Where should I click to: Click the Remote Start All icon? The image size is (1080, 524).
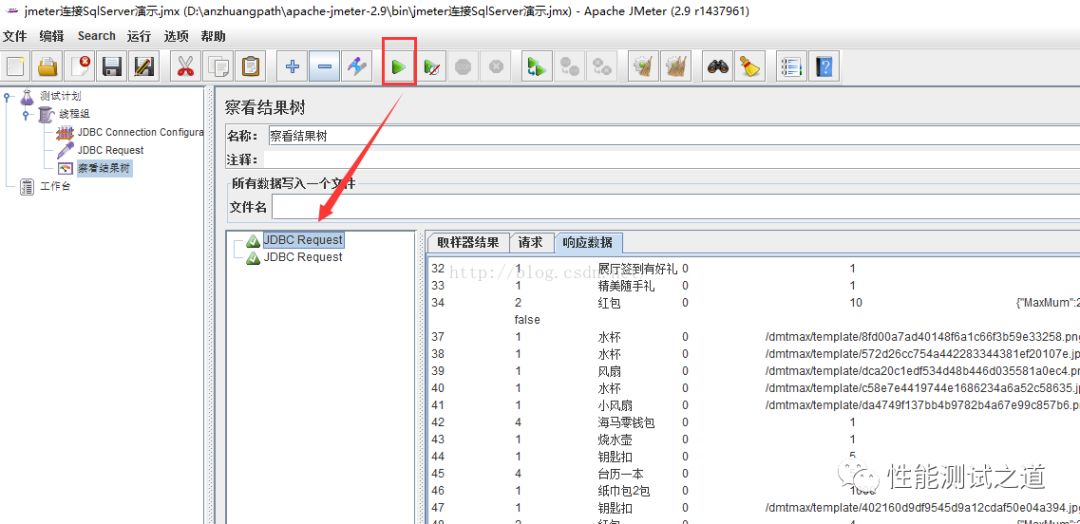[x=537, y=67]
